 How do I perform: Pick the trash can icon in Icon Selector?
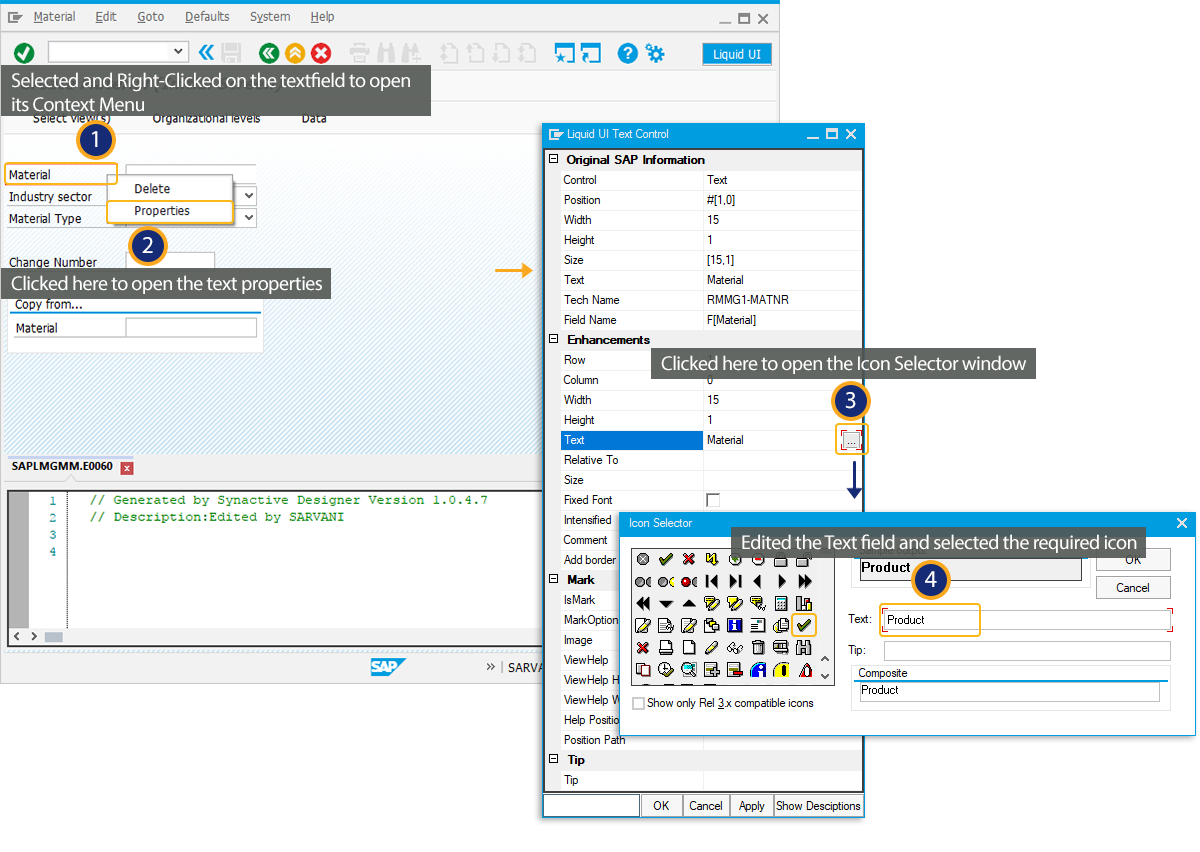click(758, 647)
